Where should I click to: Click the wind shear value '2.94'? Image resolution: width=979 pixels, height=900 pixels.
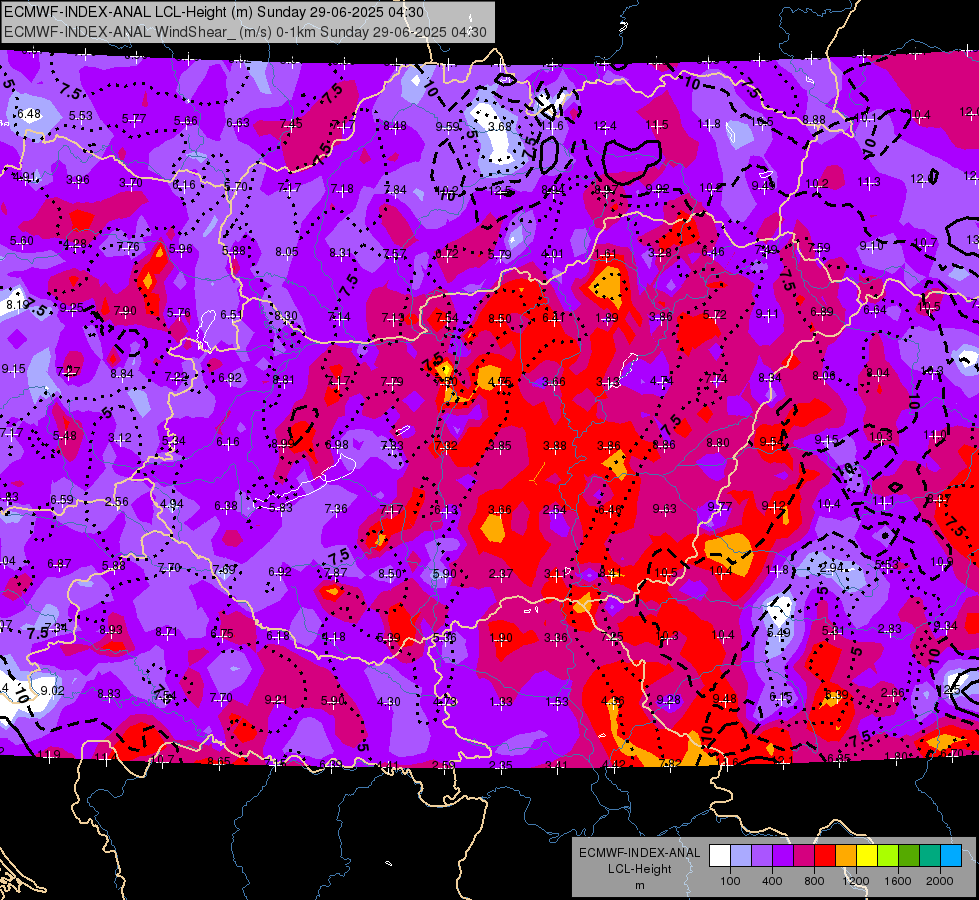[x=832, y=568]
